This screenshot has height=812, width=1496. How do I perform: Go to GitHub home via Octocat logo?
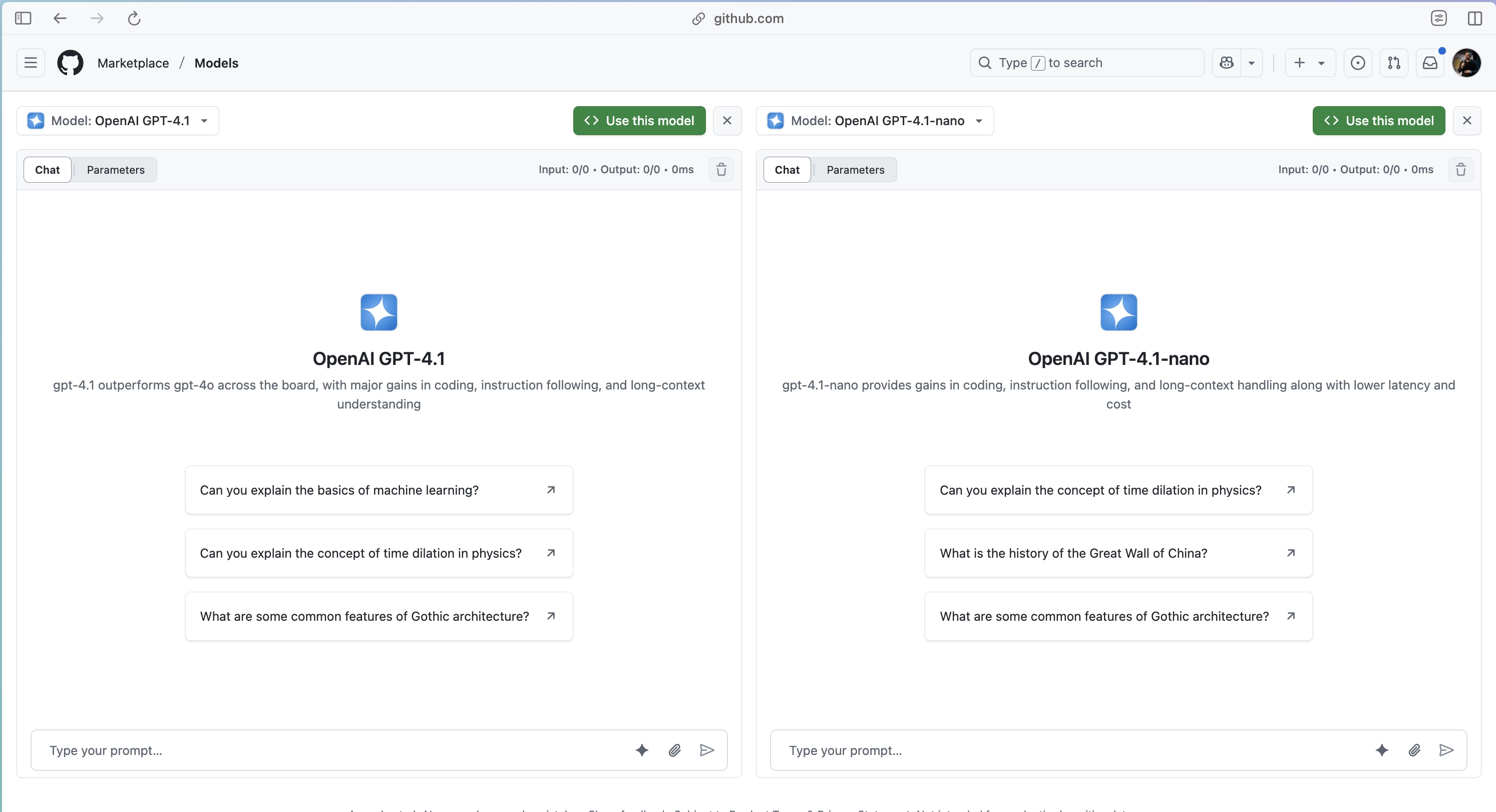pyautogui.click(x=70, y=63)
